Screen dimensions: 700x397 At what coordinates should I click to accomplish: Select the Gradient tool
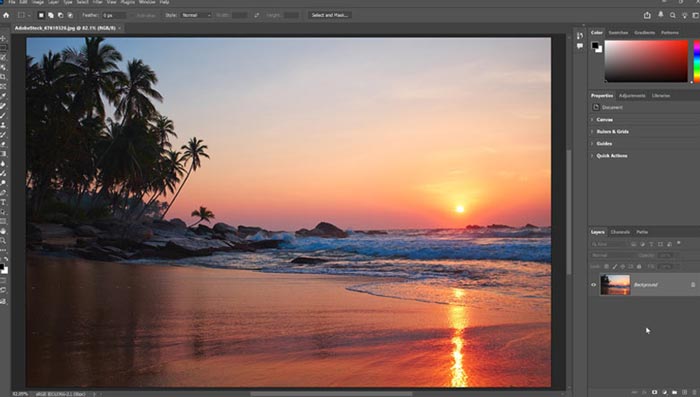(3, 154)
